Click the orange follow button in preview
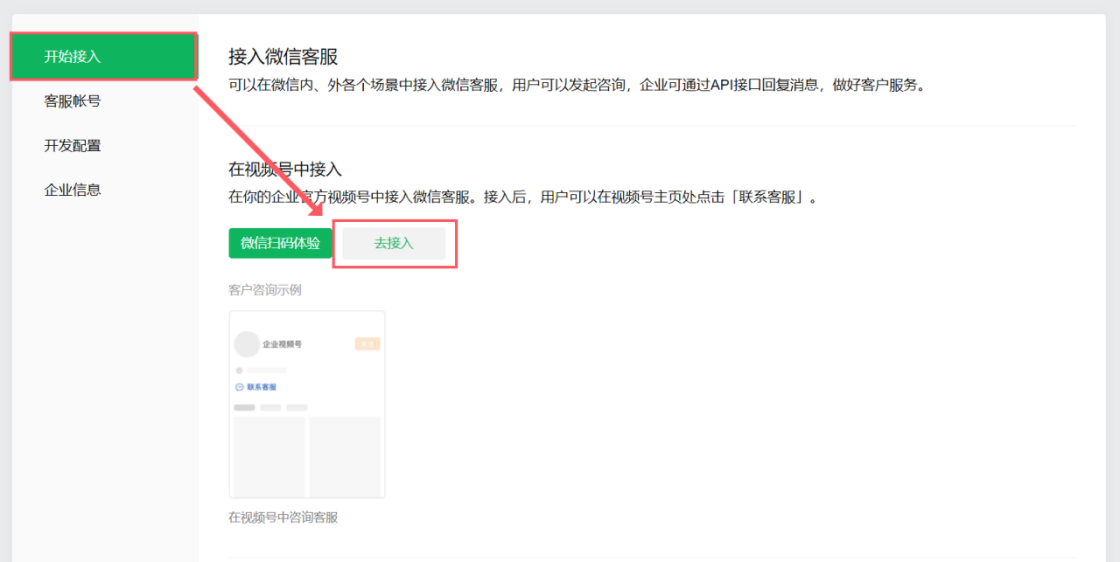 [367, 344]
